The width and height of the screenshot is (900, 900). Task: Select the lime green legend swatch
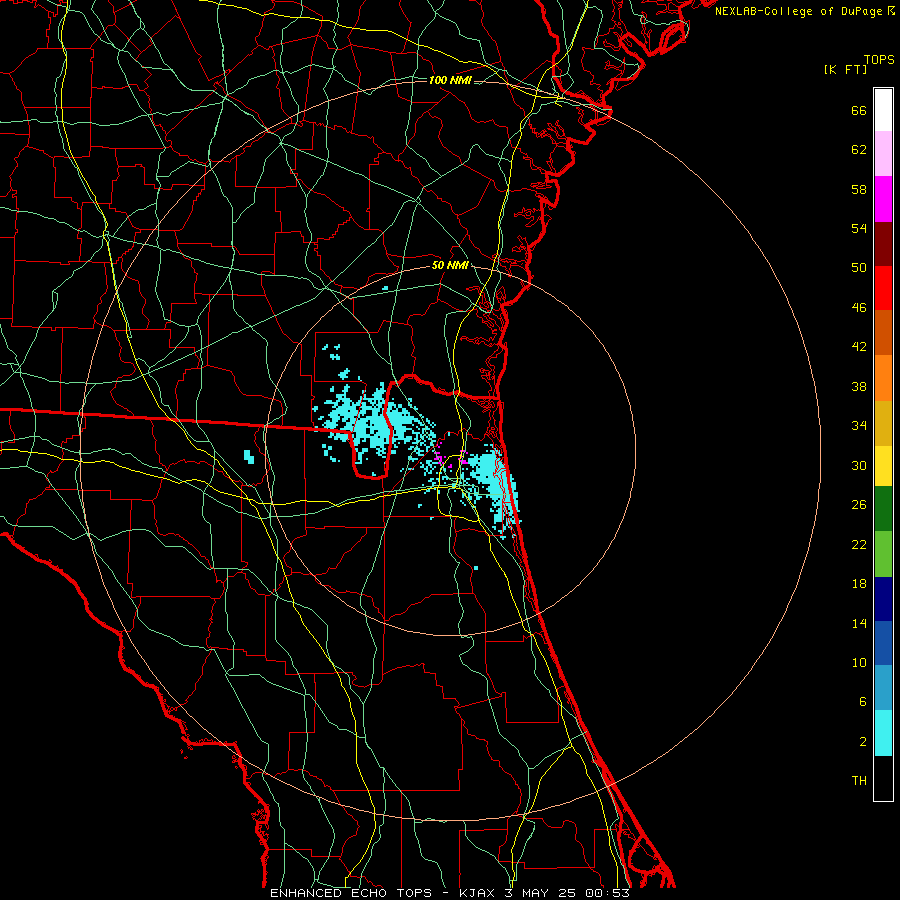pyautogui.click(x=883, y=554)
